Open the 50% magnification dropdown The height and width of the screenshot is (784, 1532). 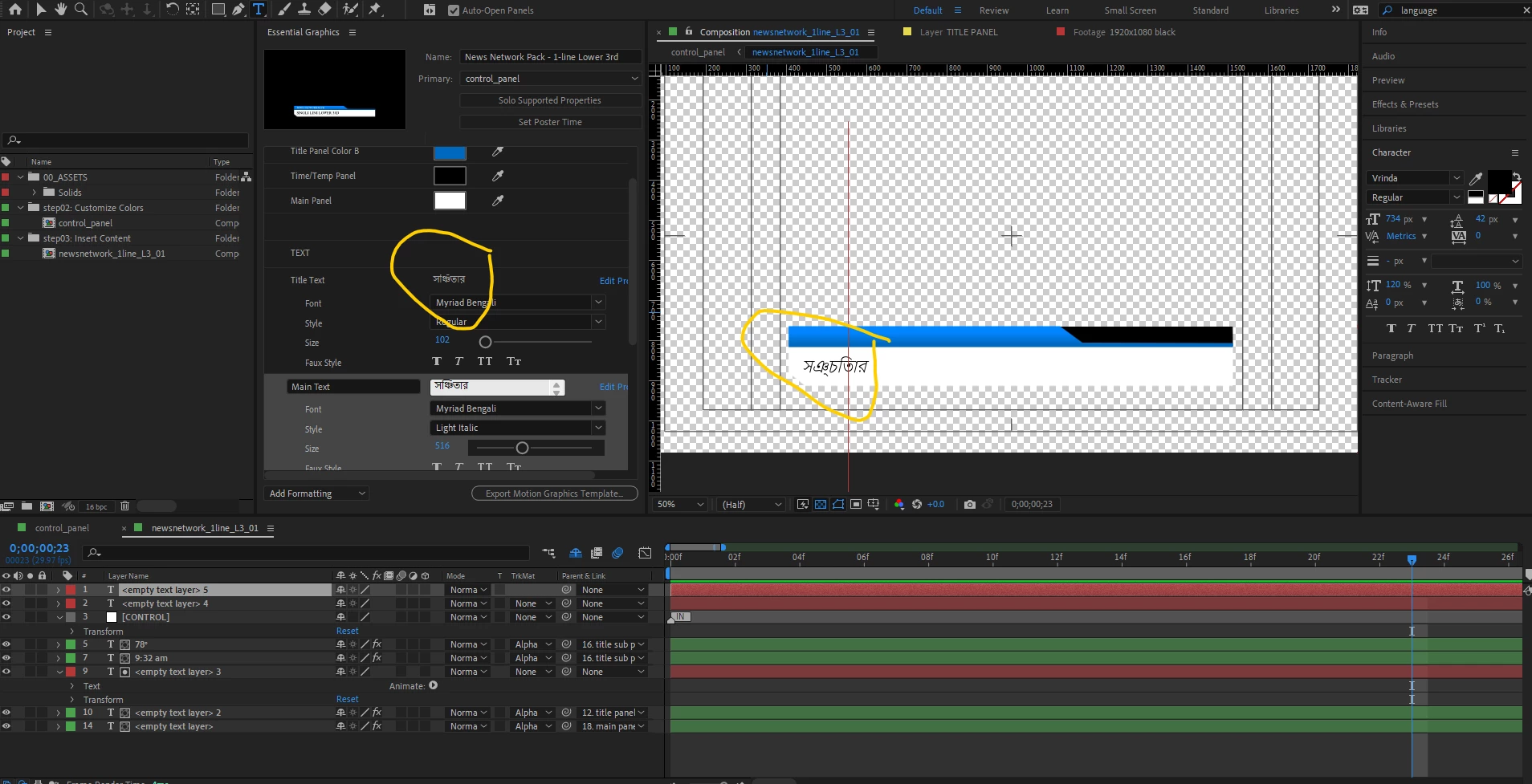pyautogui.click(x=680, y=504)
